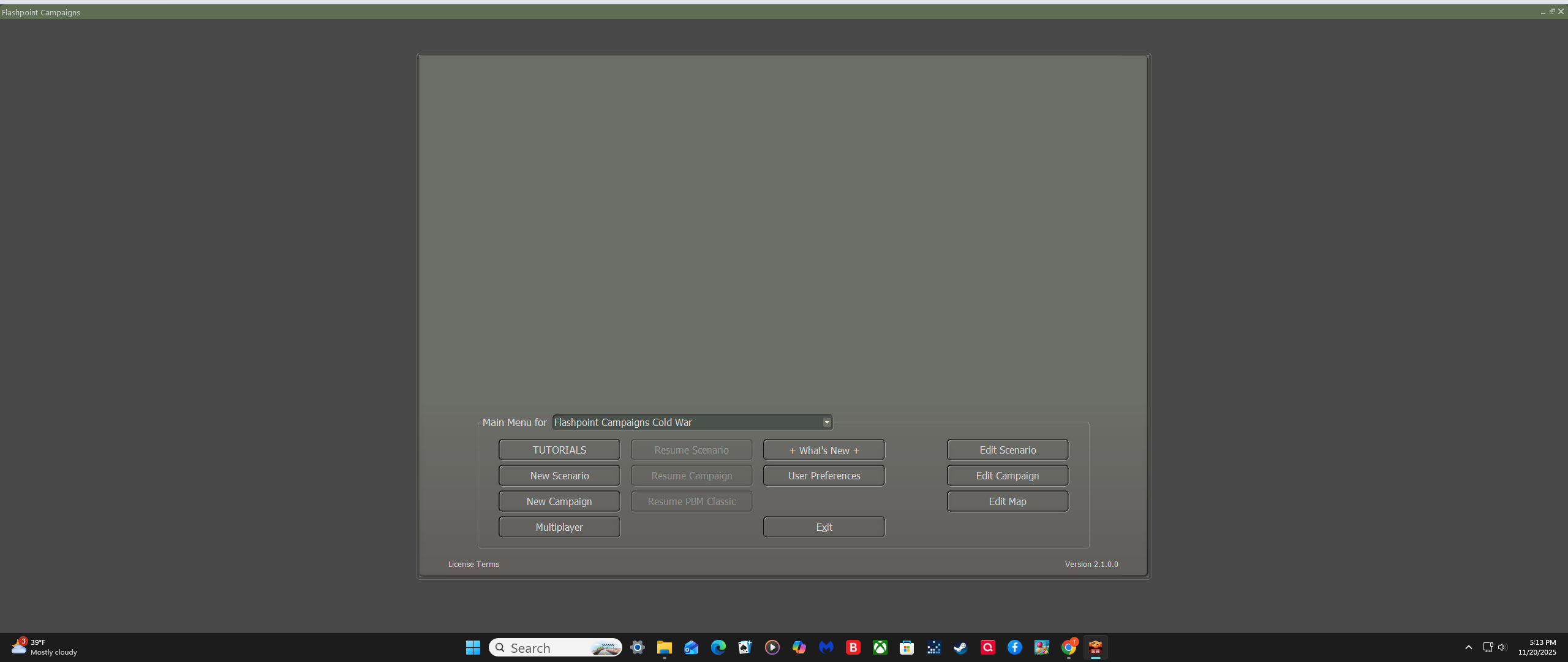
Task: Click the TUTORIALS button
Action: (x=559, y=449)
